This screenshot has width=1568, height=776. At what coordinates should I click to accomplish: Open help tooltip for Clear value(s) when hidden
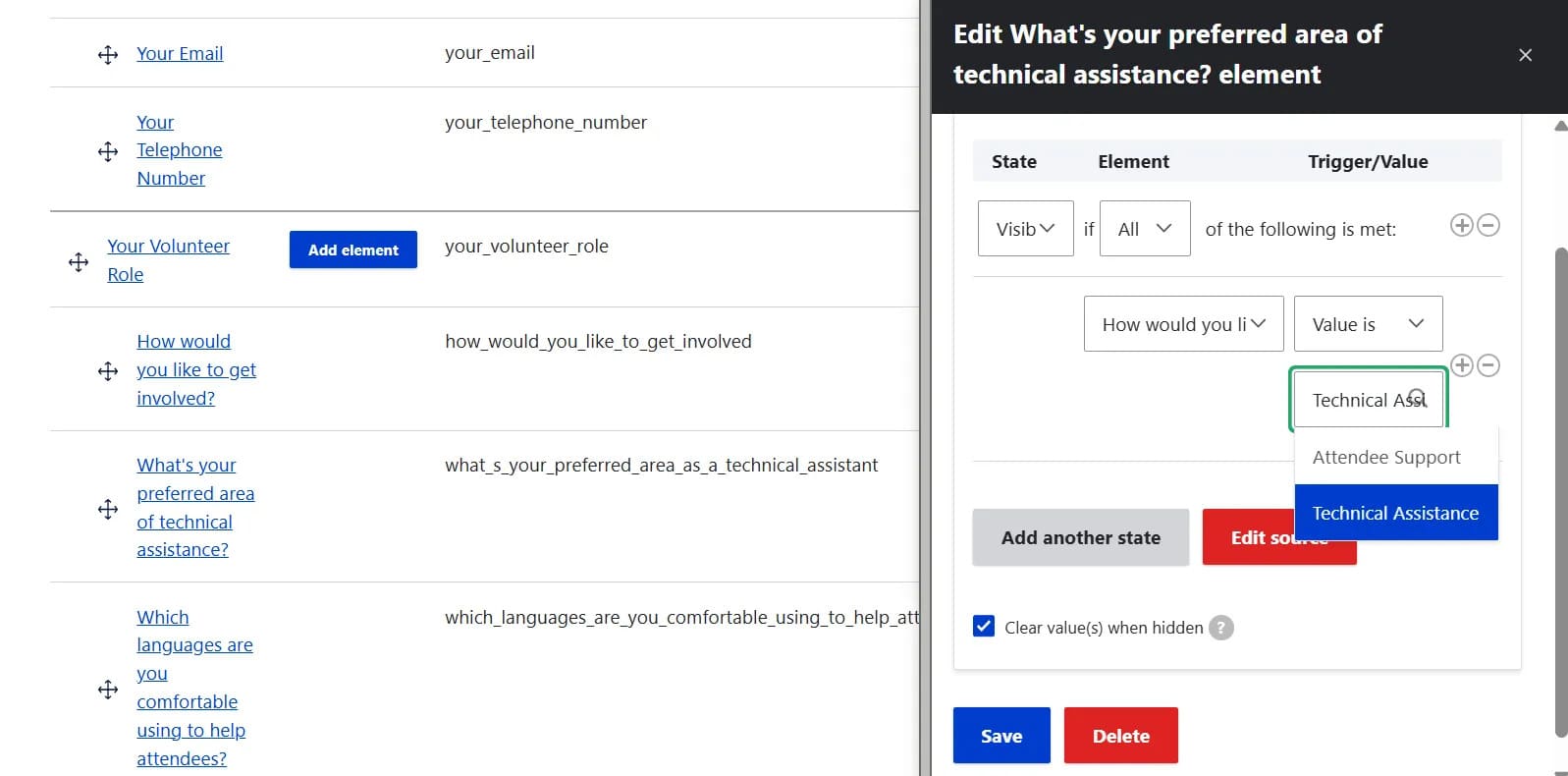(1220, 628)
